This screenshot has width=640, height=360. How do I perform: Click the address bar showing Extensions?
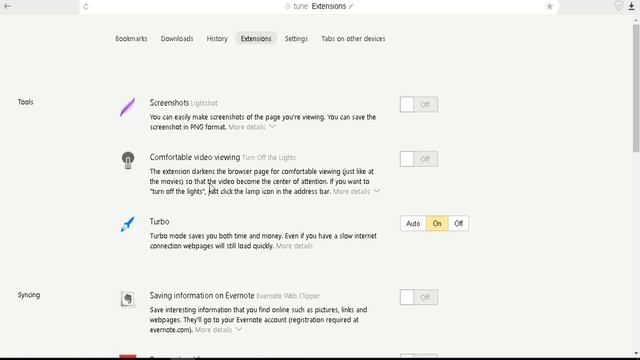click(x=318, y=7)
